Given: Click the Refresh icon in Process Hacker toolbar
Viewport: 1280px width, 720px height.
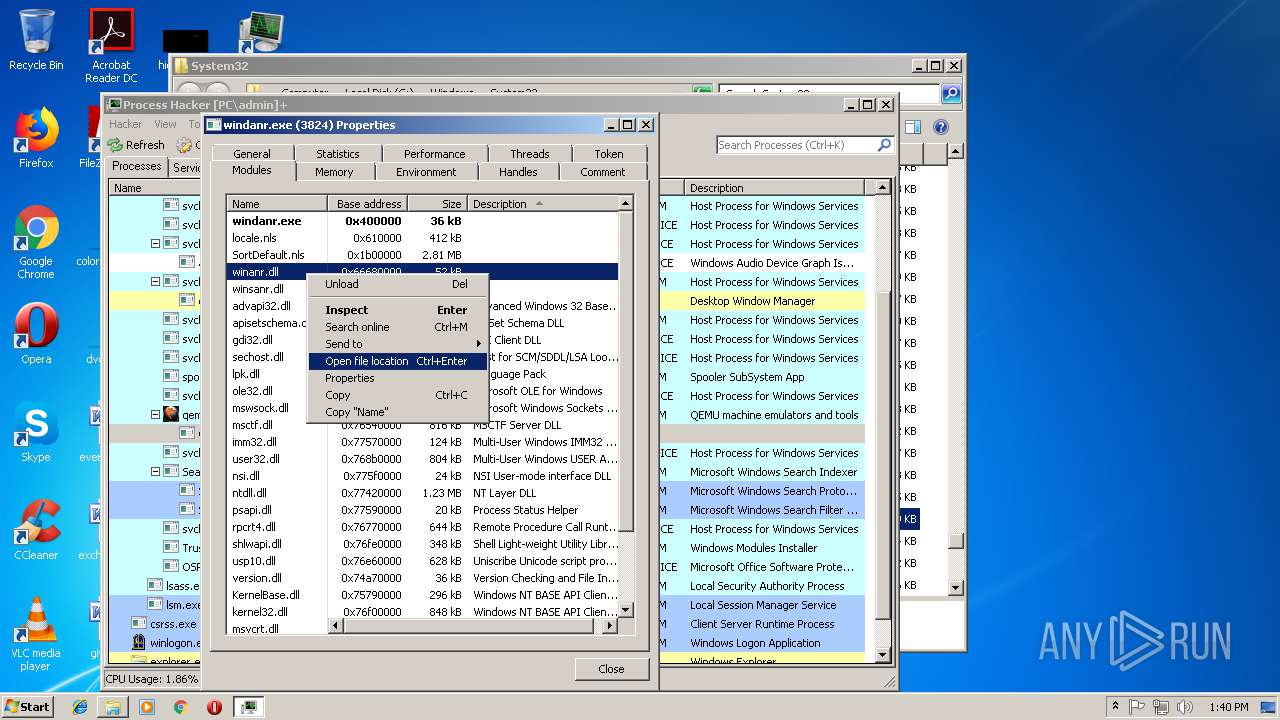Looking at the screenshot, I should pyautogui.click(x=115, y=145).
